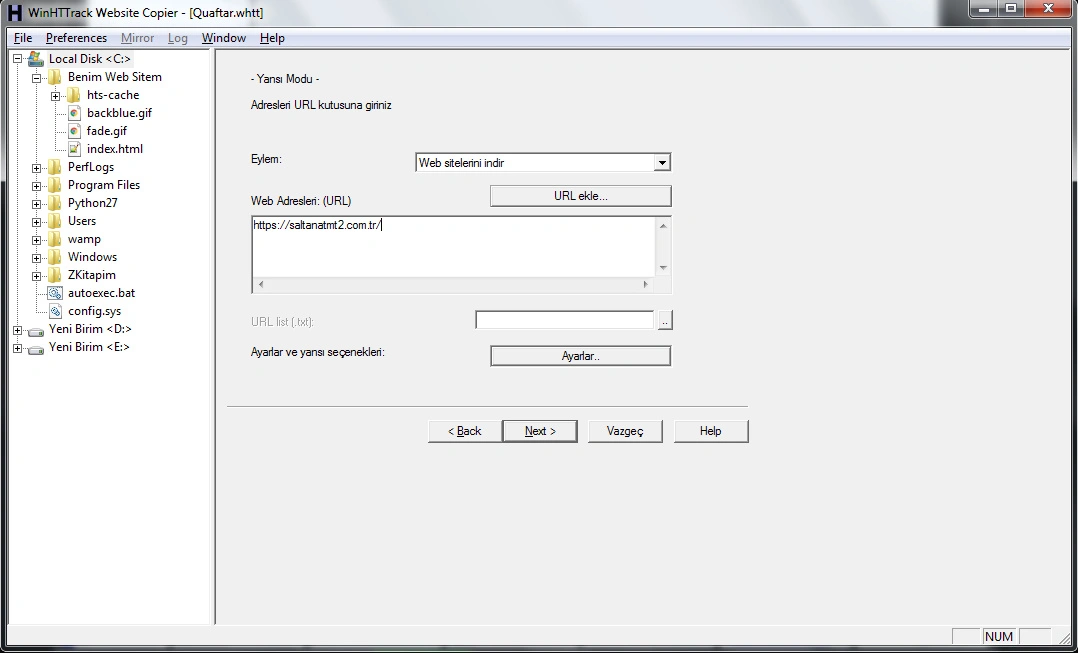Click the Users folder icon
Viewport: 1078px width, 653px height.
point(54,221)
